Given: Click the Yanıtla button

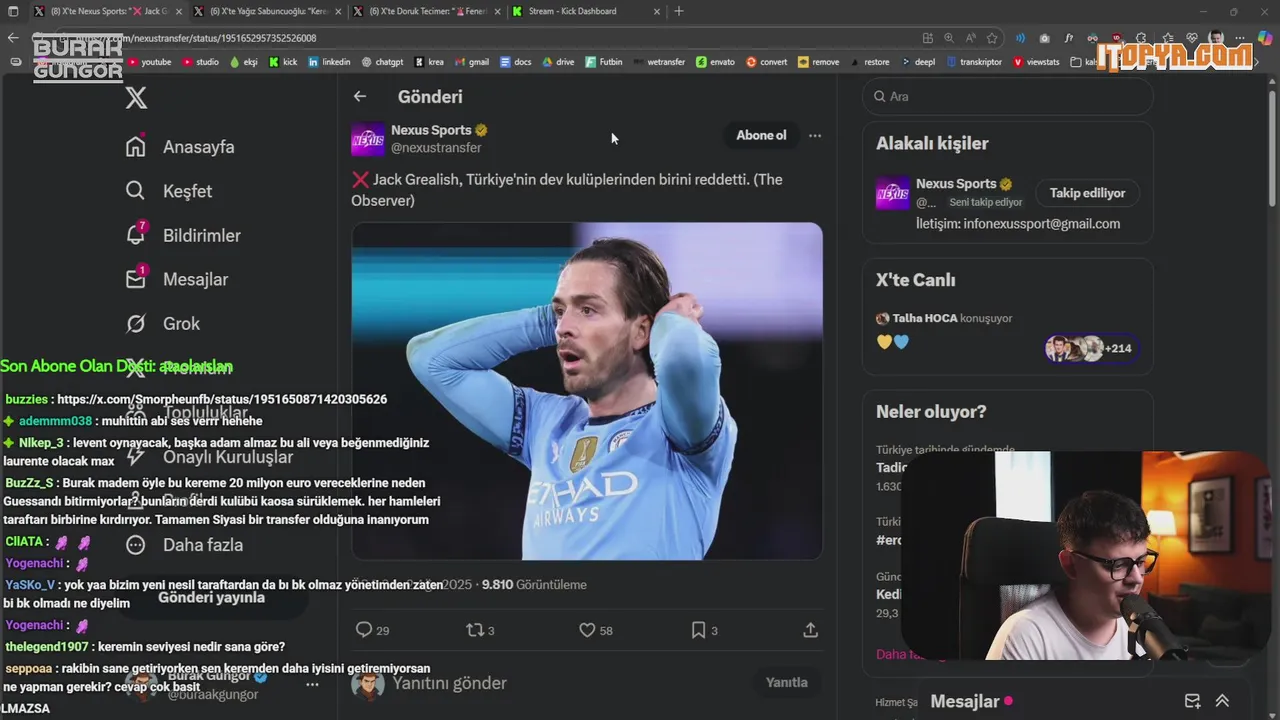Looking at the screenshot, I should tap(786, 683).
